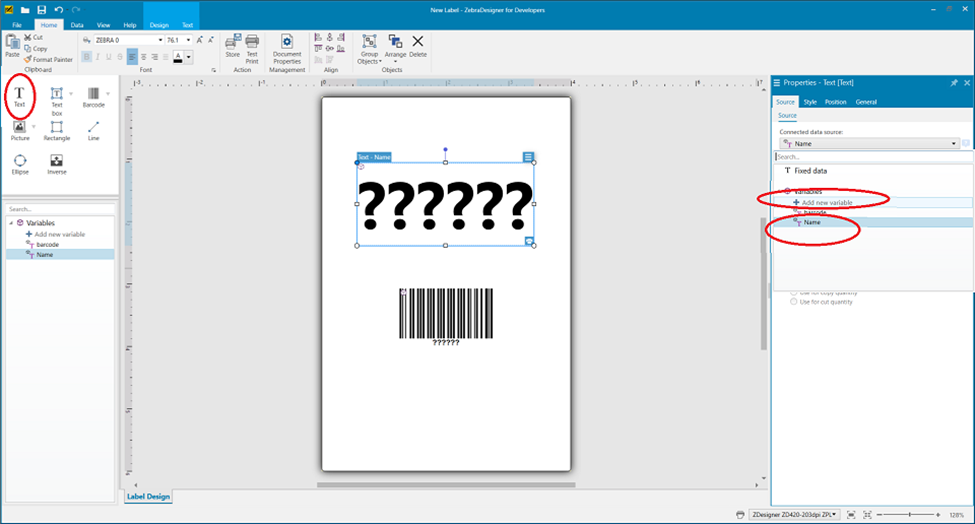Image resolution: width=975 pixels, height=524 pixels.
Task: Click 'Add new variable' in data source list
Action: pos(873,203)
